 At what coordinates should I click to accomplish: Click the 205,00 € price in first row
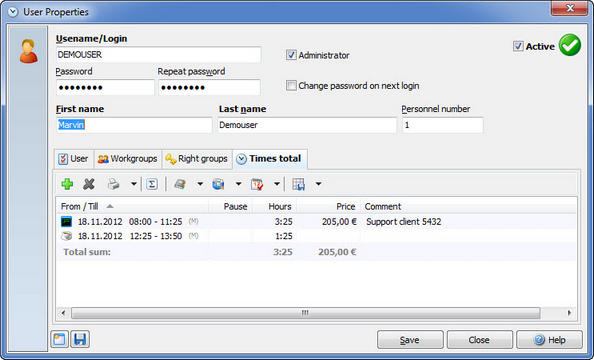coord(339,222)
